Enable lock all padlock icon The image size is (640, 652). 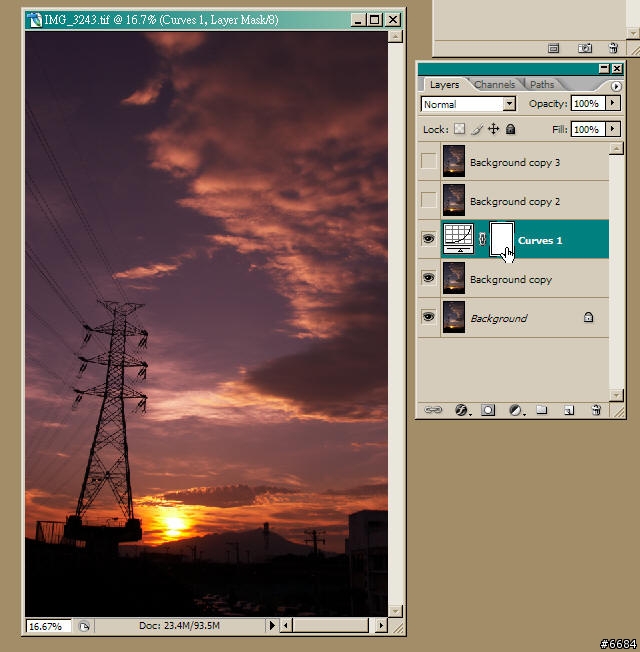[510, 129]
